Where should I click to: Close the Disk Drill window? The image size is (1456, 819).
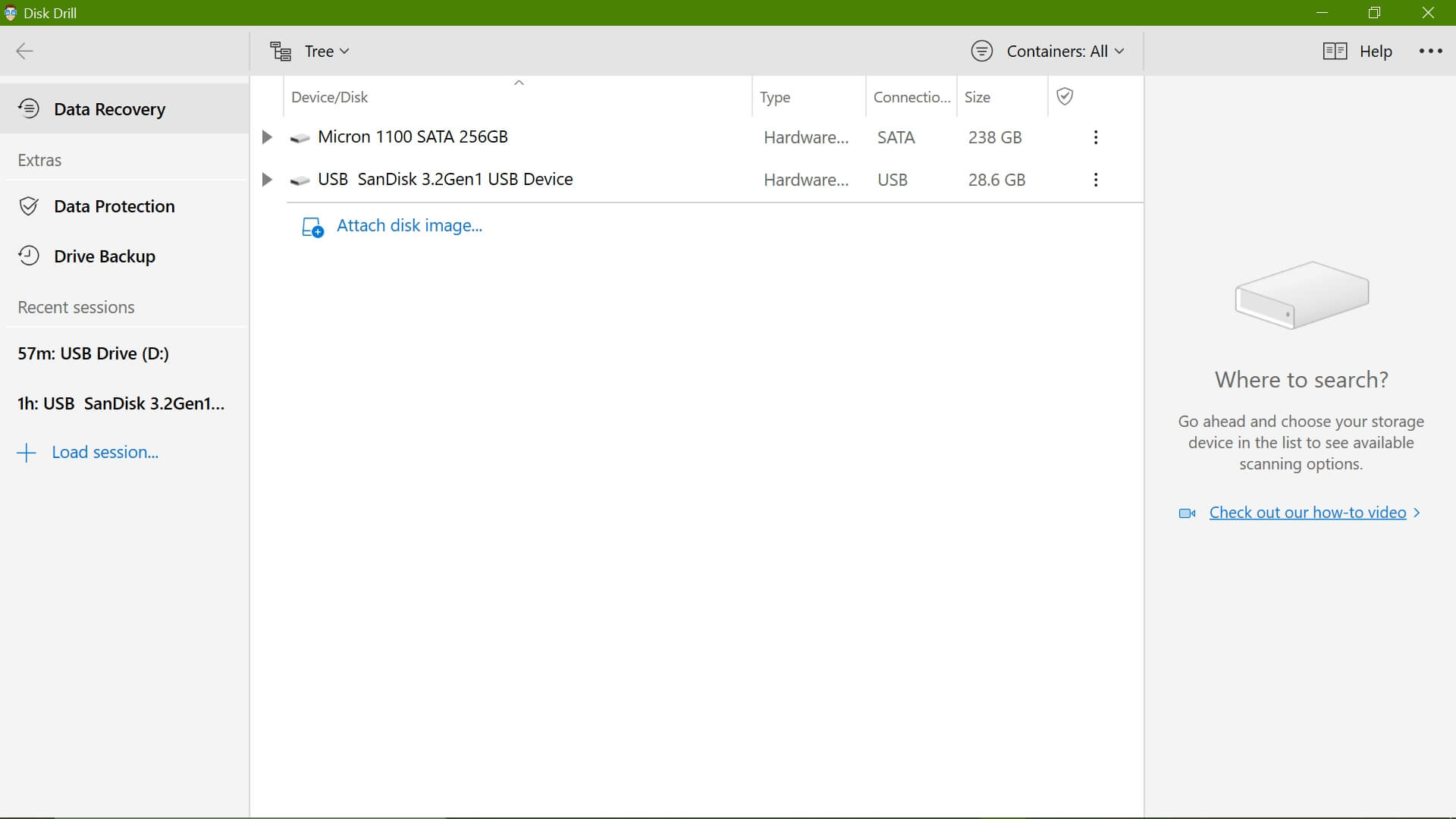click(1428, 13)
